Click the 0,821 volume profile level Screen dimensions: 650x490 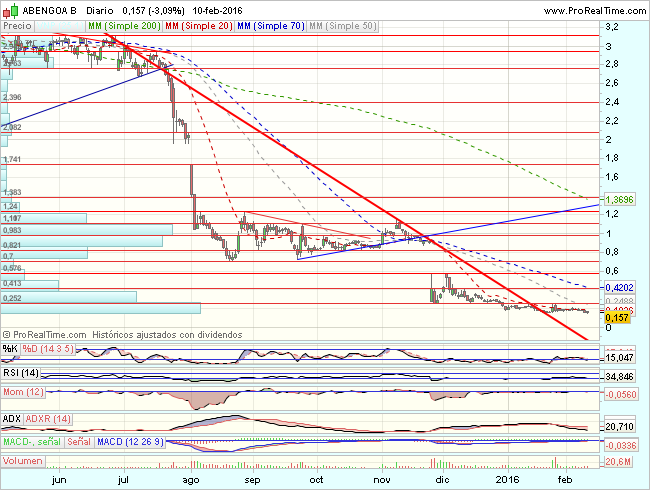click(12, 245)
